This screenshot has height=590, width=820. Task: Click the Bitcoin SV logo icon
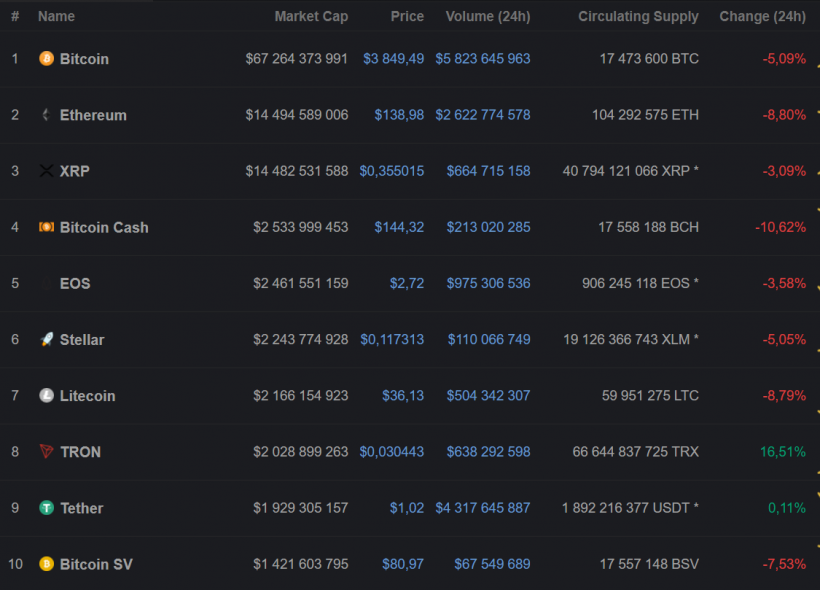[46, 564]
